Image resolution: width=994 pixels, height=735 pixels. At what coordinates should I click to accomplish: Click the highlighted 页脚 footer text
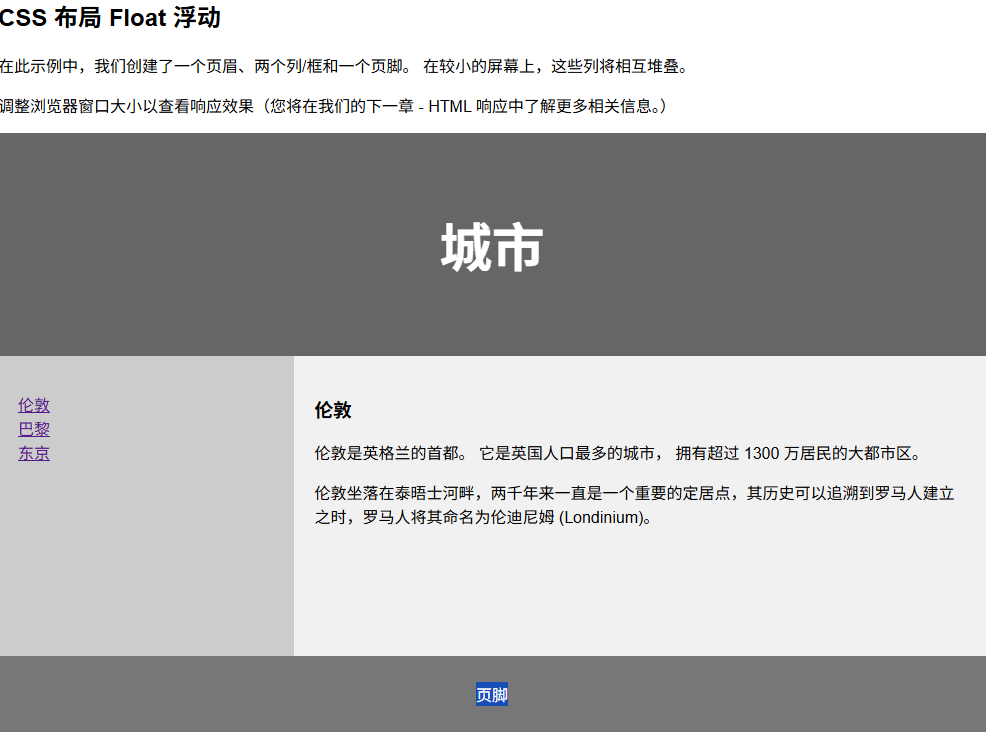point(492,695)
